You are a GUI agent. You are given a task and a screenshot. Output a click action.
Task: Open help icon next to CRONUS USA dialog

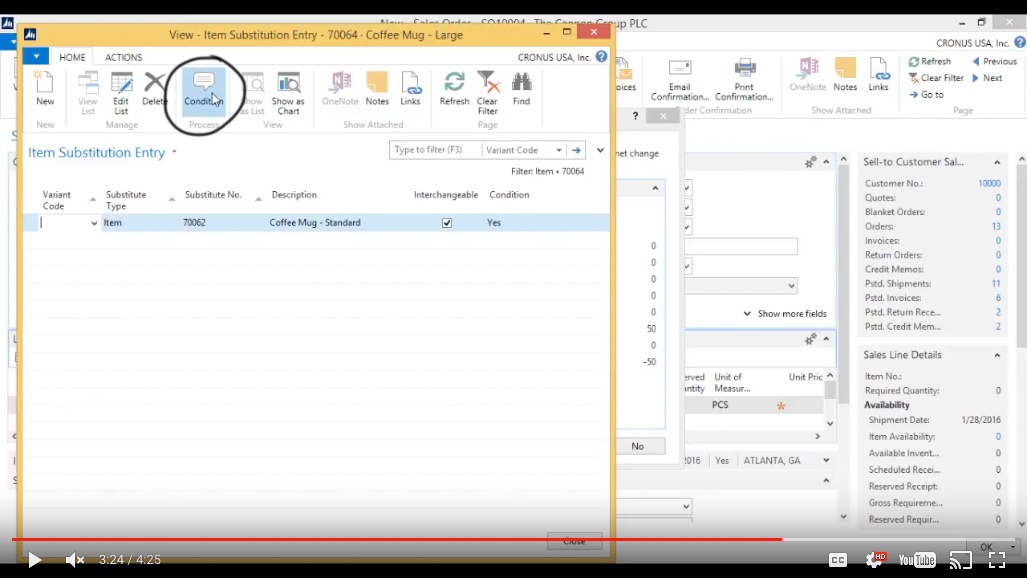(x=601, y=57)
